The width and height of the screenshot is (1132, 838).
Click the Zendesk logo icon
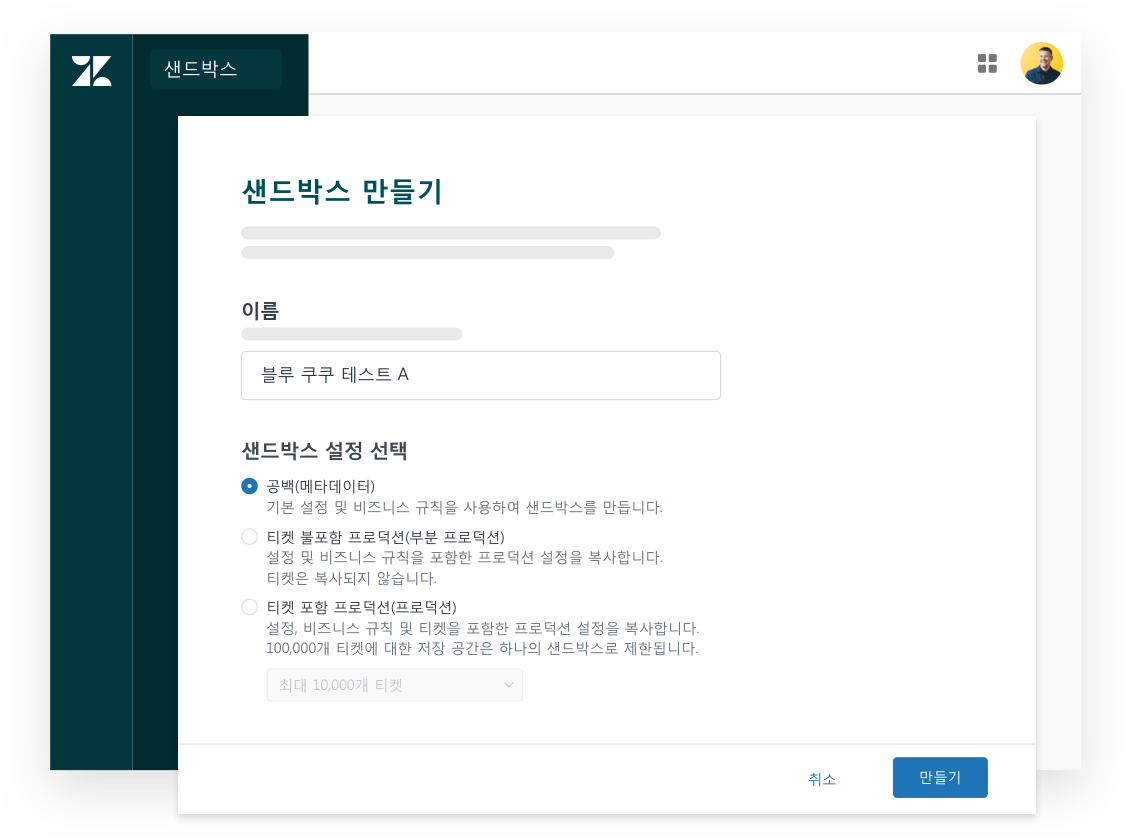click(92, 71)
